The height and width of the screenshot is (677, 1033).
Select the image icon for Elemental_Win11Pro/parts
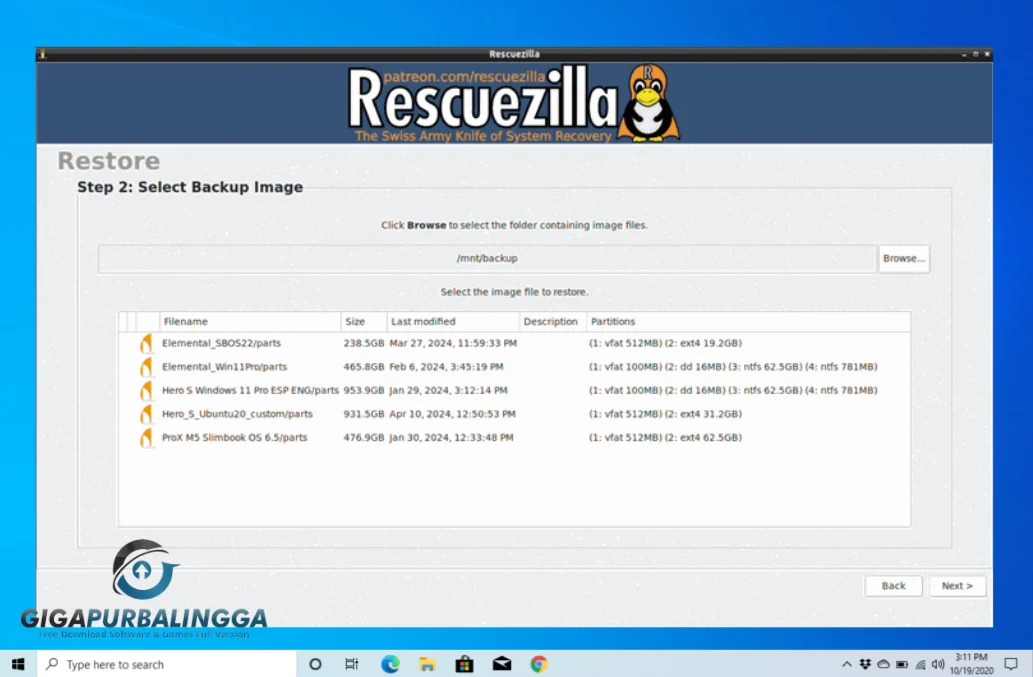pos(146,367)
